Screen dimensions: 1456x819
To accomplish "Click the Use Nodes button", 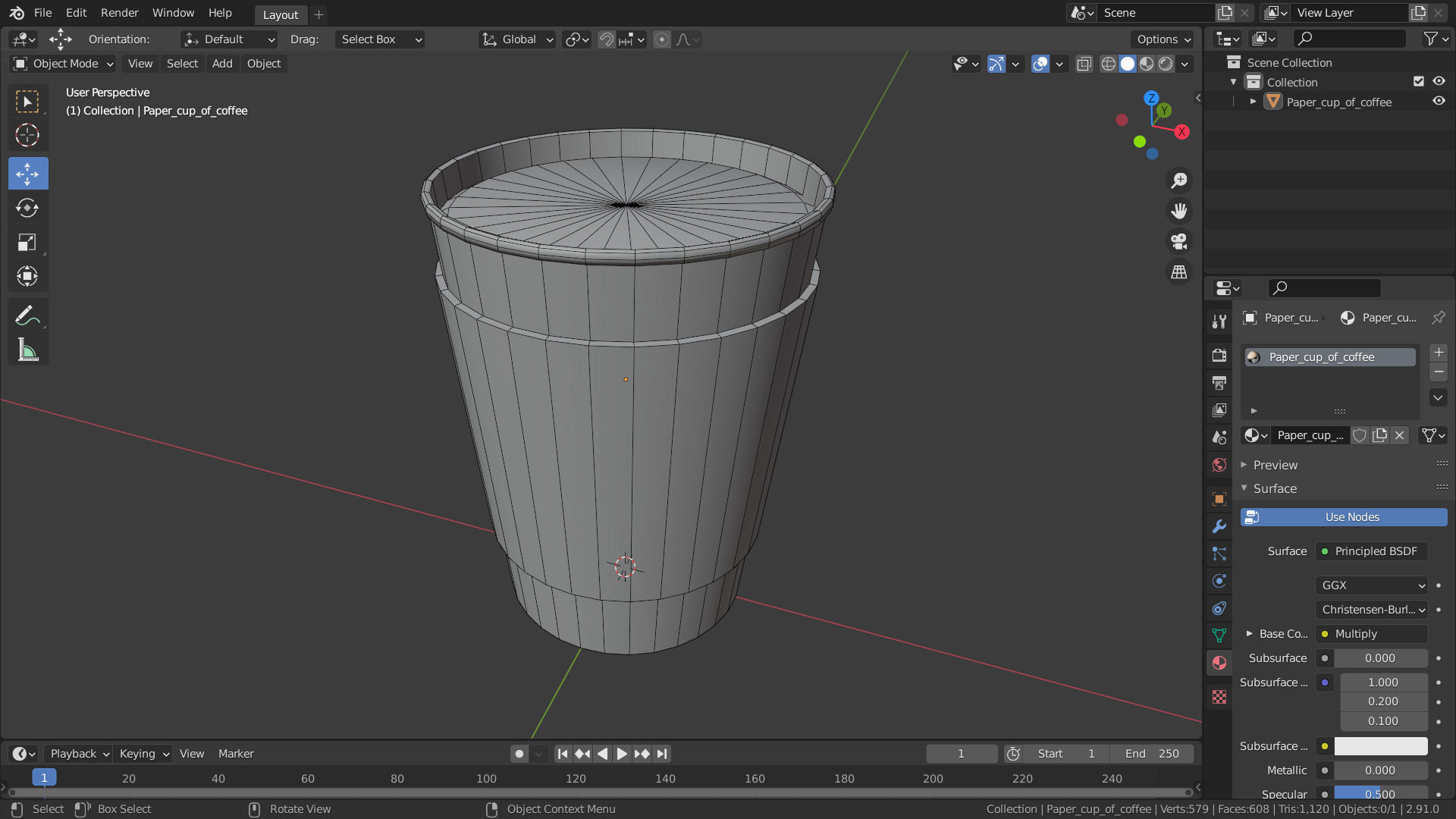I will tap(1344, 517).
